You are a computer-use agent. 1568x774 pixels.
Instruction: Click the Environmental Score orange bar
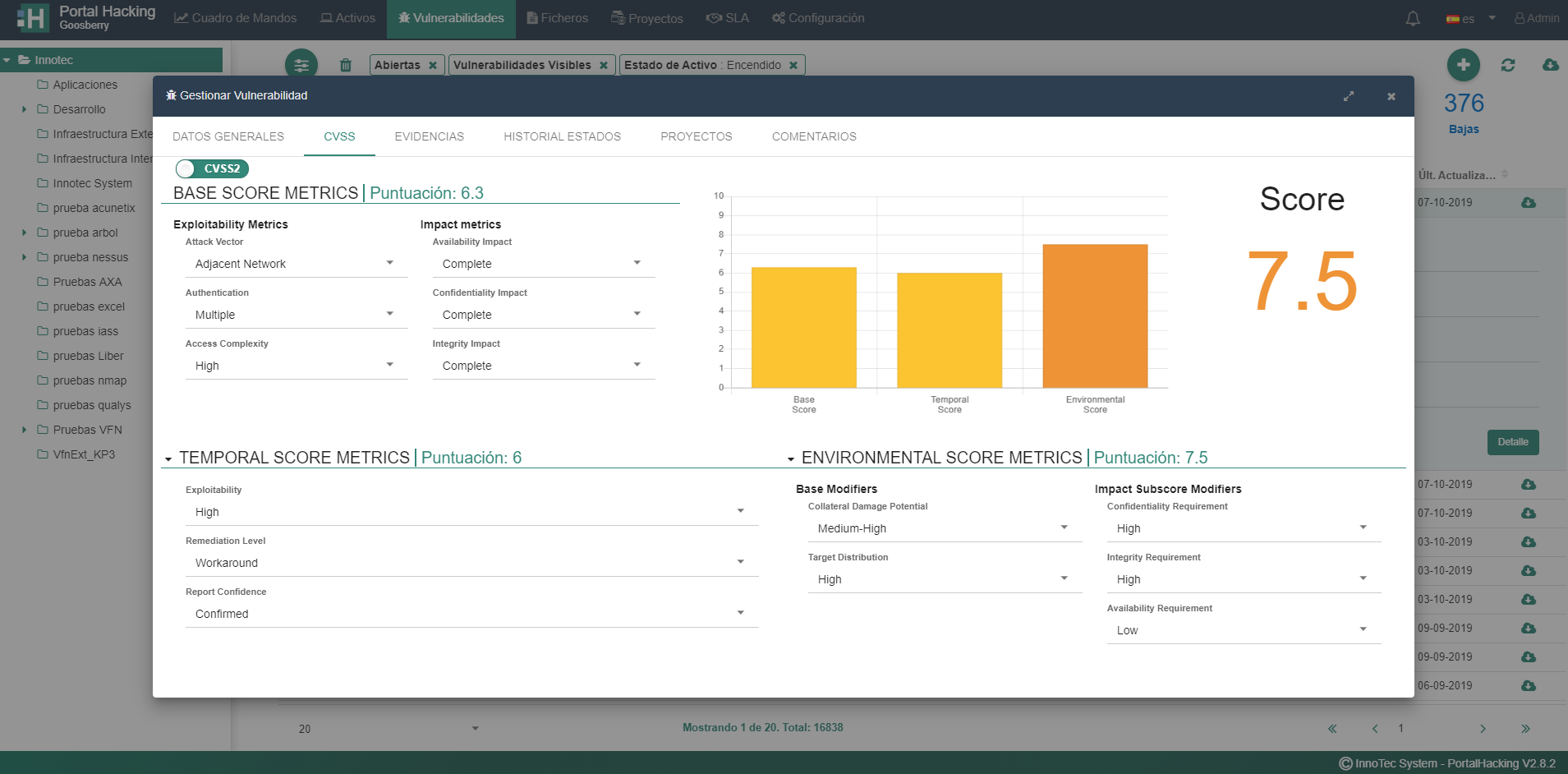(1095, 316)
